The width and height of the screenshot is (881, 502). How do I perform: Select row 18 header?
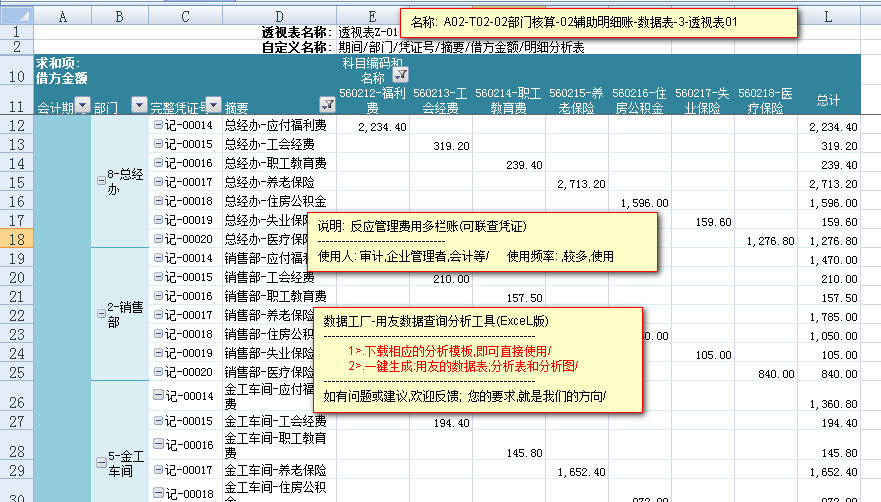click(17, 239)
